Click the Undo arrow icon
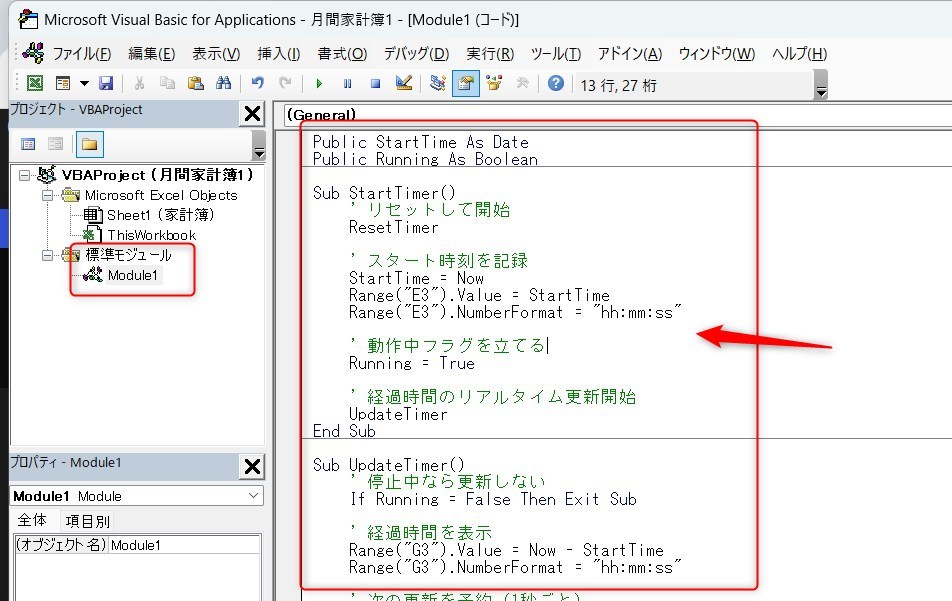The image size is (952, 601). click(257, 83)
